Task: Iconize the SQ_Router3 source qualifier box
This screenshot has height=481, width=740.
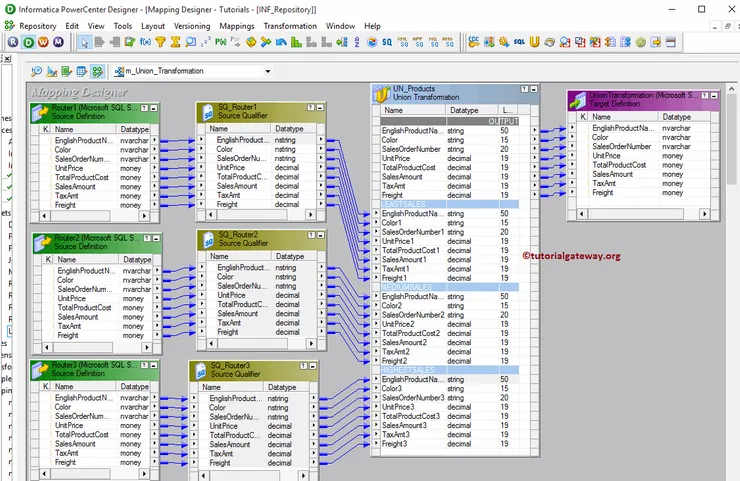Action: (x=313, y=366)
